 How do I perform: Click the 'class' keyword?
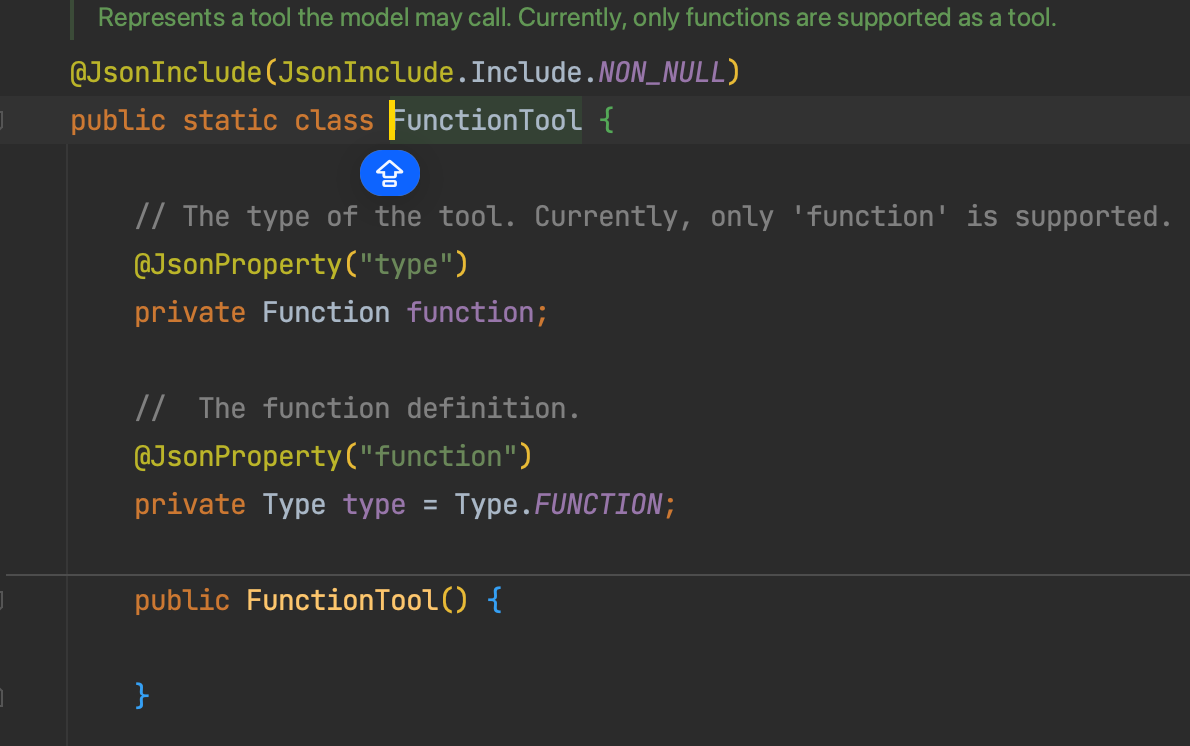point(334,121)
